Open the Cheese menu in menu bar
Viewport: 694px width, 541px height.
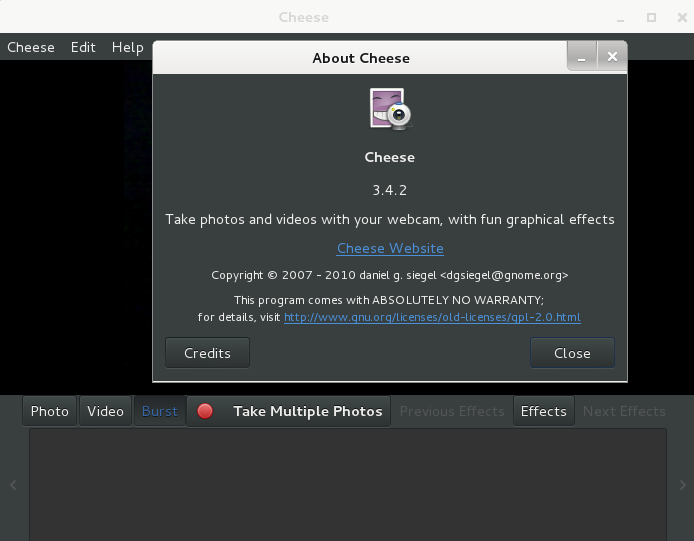pos(31,47)
